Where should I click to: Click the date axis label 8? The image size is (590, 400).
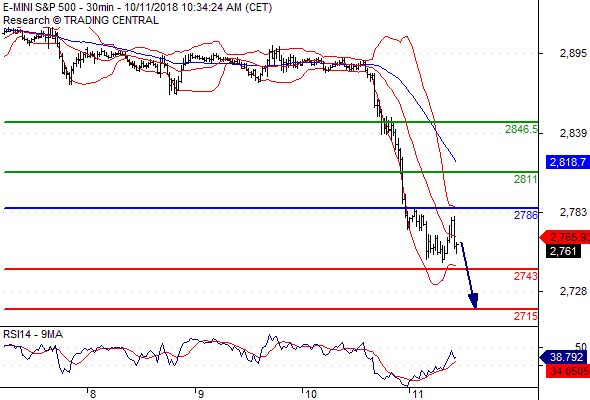tap(93, 394)
